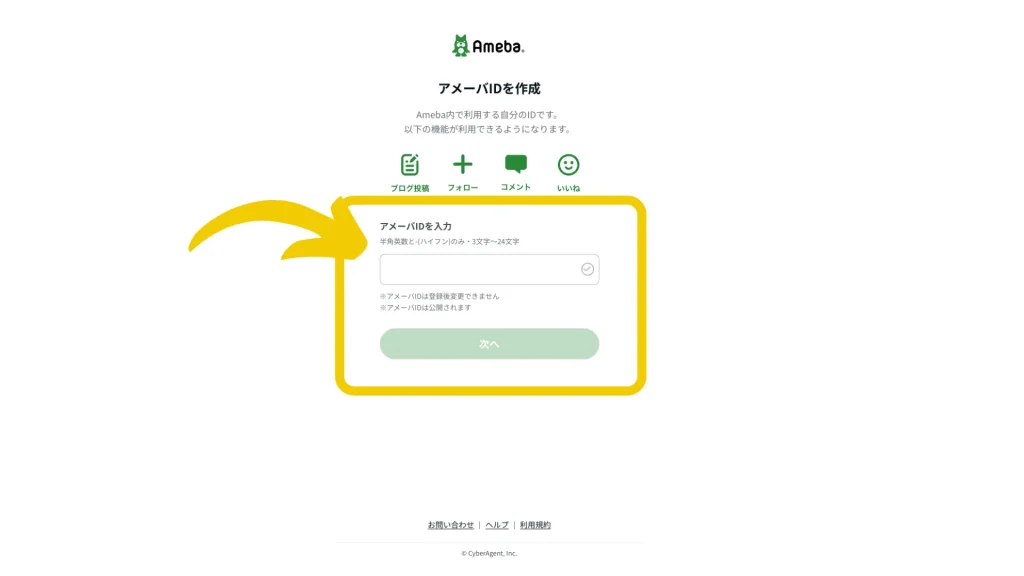
Task: Click the Ameba内で利用する自分のIDです description line
Action: [487, 115]
